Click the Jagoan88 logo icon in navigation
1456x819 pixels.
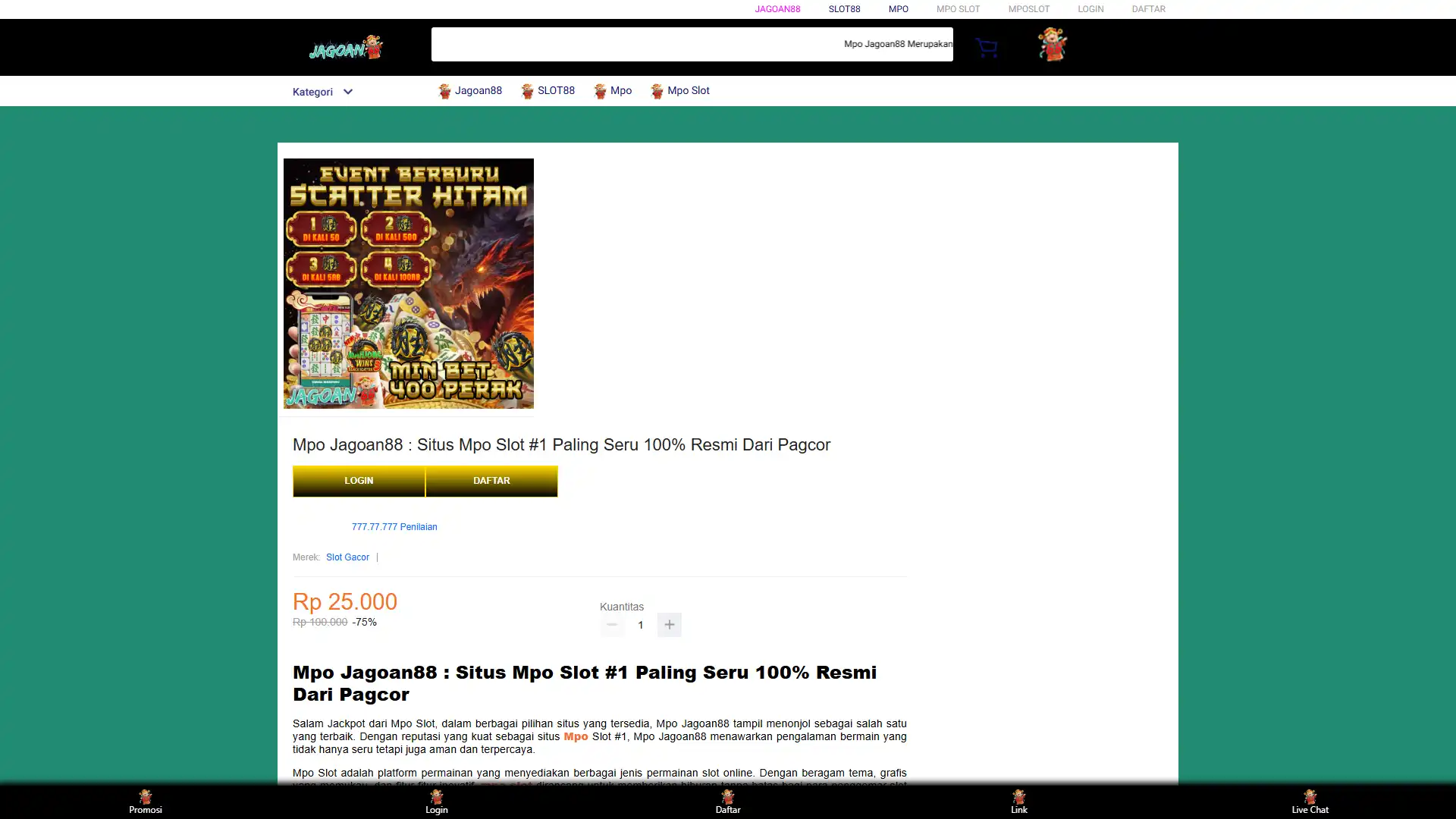tap(443, 91)
